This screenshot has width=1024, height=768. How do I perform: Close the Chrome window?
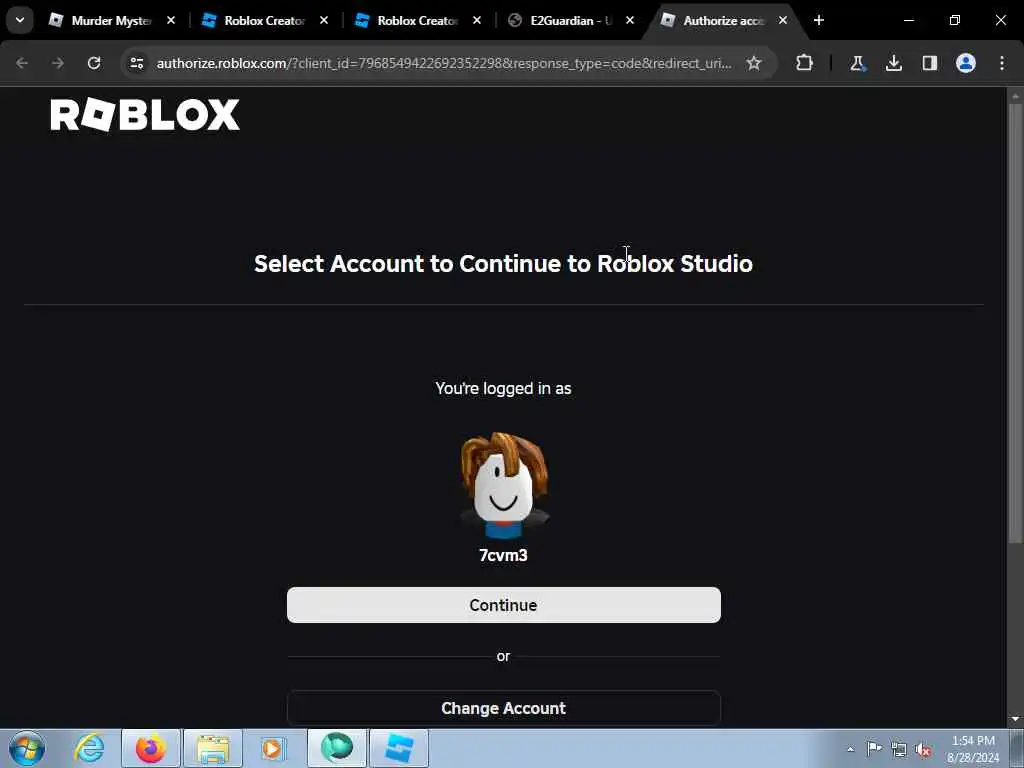pyautogui.click(x=1000, y=21)
